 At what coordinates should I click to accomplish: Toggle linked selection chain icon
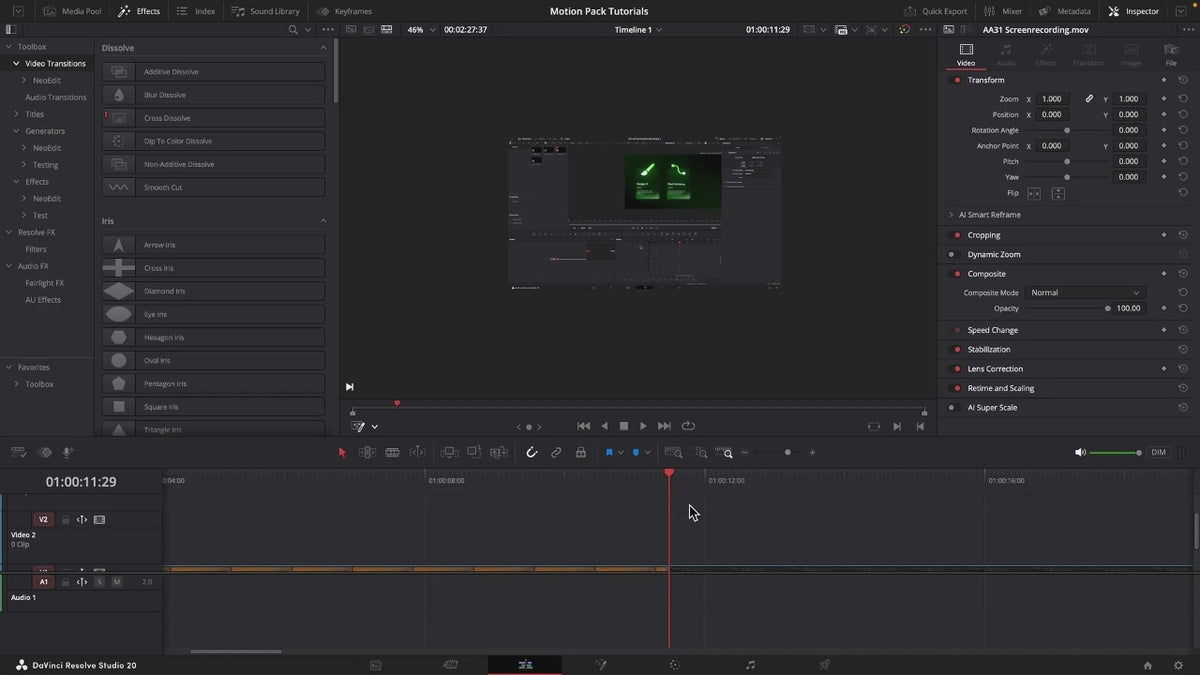click(556, 453)
